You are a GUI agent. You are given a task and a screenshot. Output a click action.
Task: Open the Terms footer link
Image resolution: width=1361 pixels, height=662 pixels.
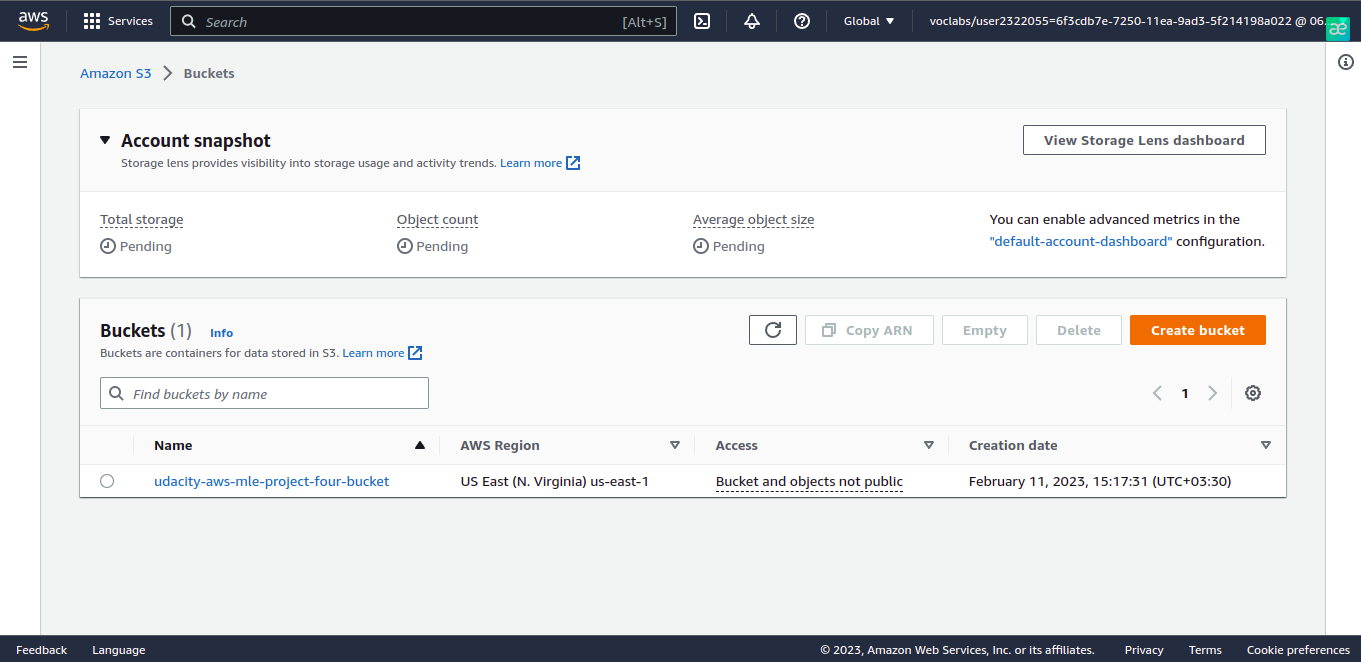1205,650
